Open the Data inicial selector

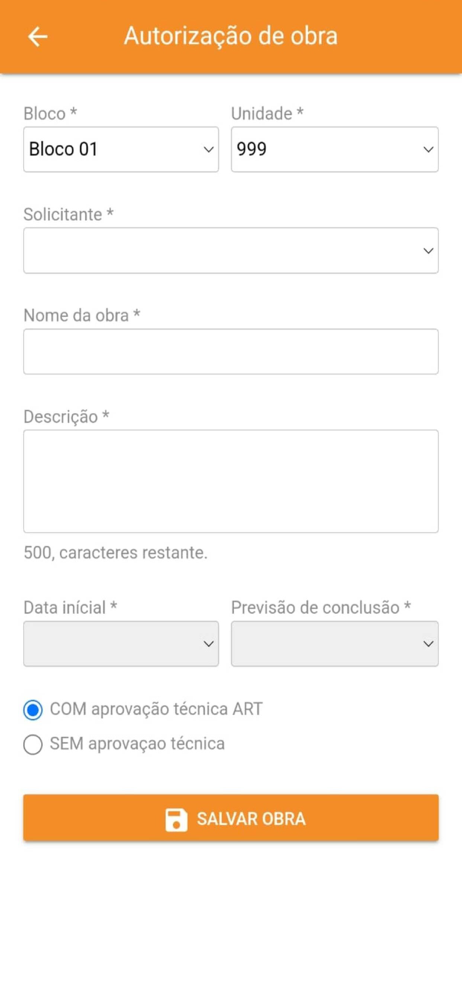tap(121, 644)
